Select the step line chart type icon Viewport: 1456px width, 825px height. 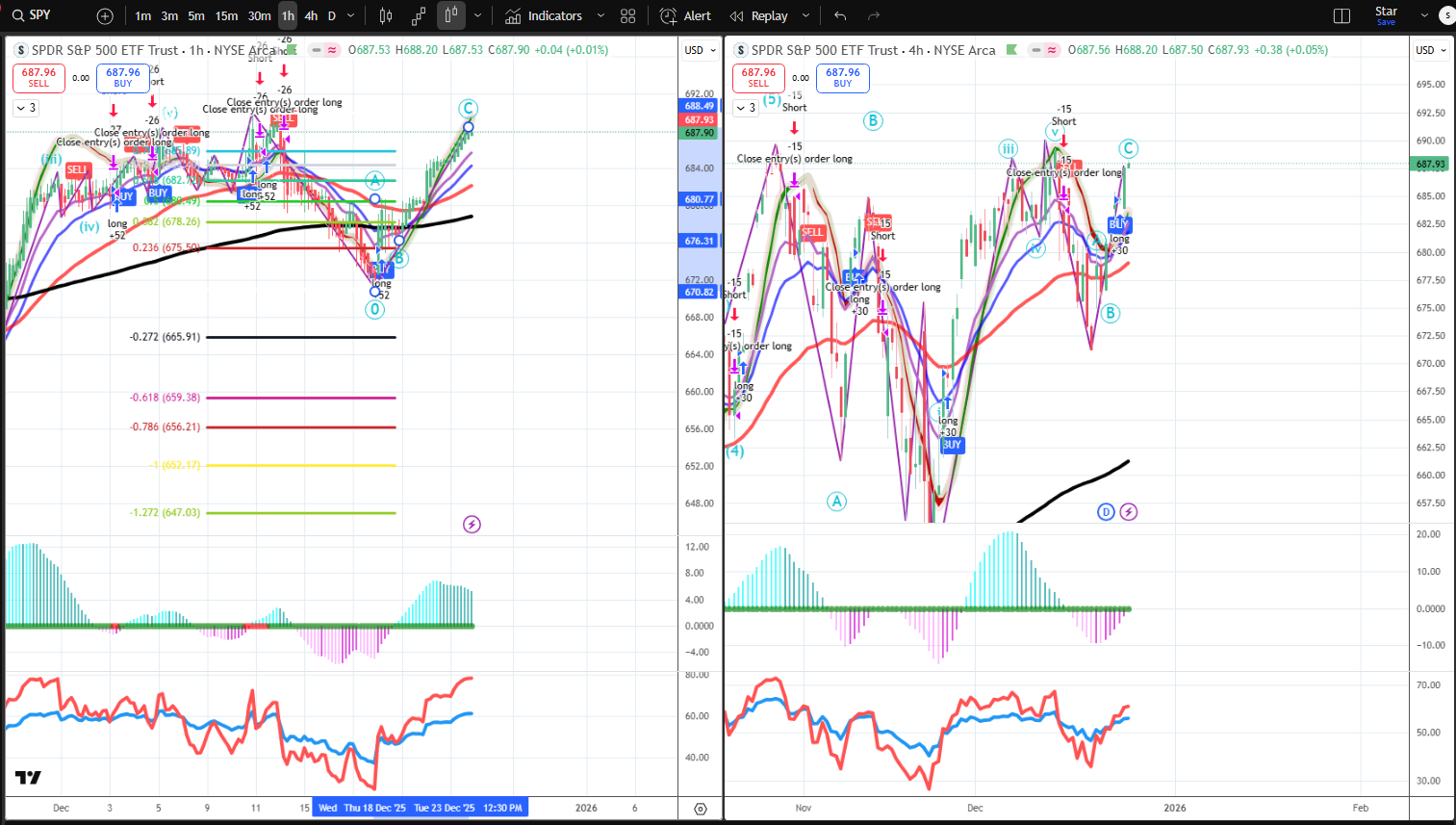pos(419,16)
